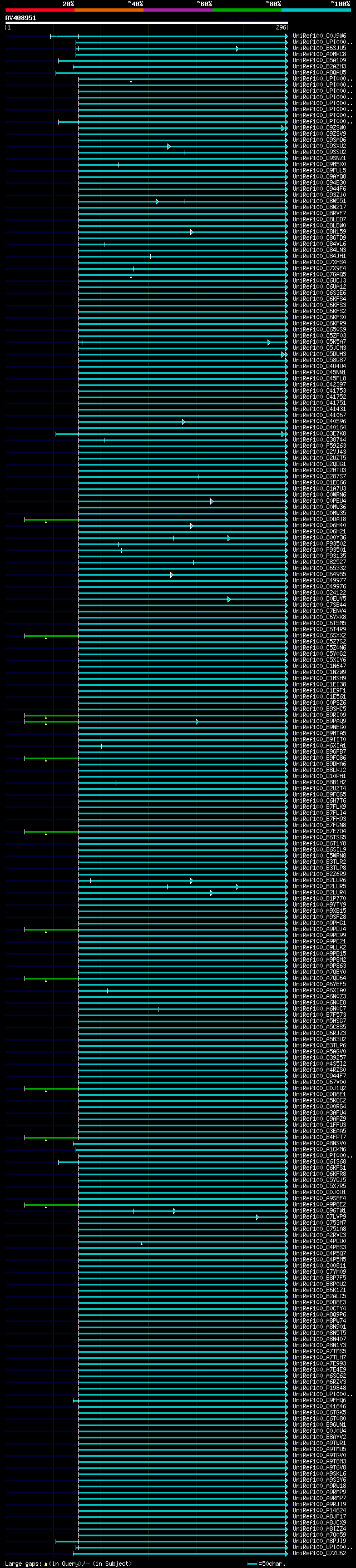Select hit UniRef100_A9P8E2
The width and height of the screenshot is (356, 1568).
[x=319, y=1205]
